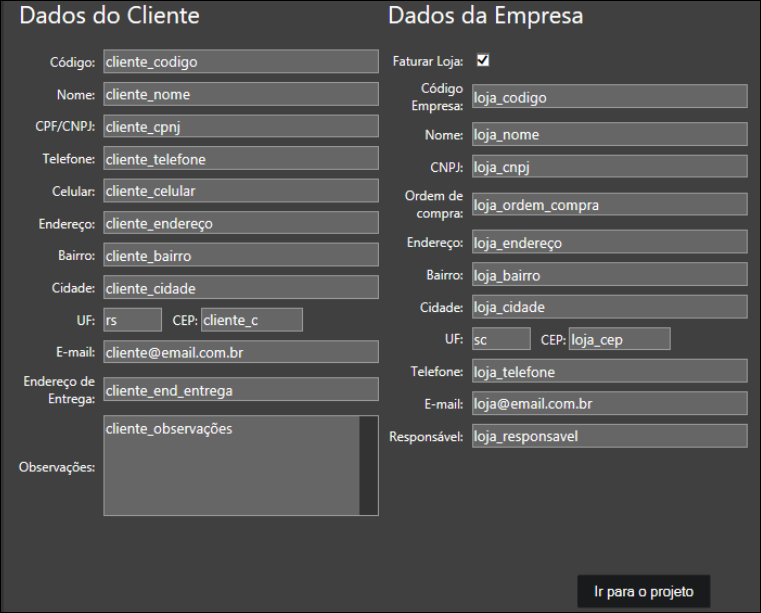The width and height of the screenshot is (761, 613).
Task: Click the client Código input field
Action: [x=240, y=62]
